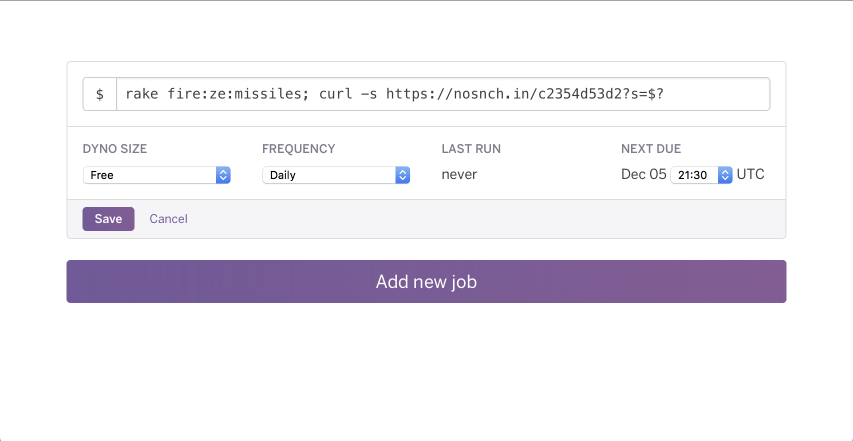Click the DYNO SIZE label
853x441 pixels.
(x=115, y=149)
